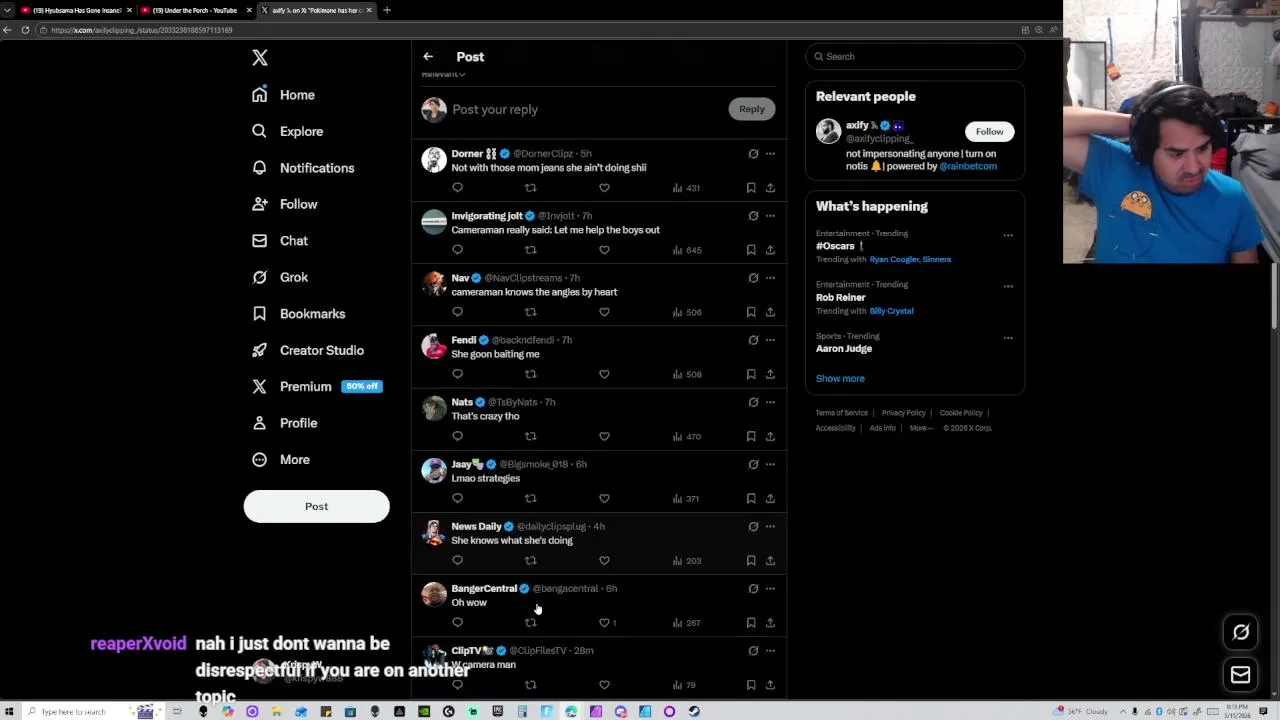Click the big Post button in sidebar
The width and height of the screenshot is (1280, 720).
click(x=316, y=506)
